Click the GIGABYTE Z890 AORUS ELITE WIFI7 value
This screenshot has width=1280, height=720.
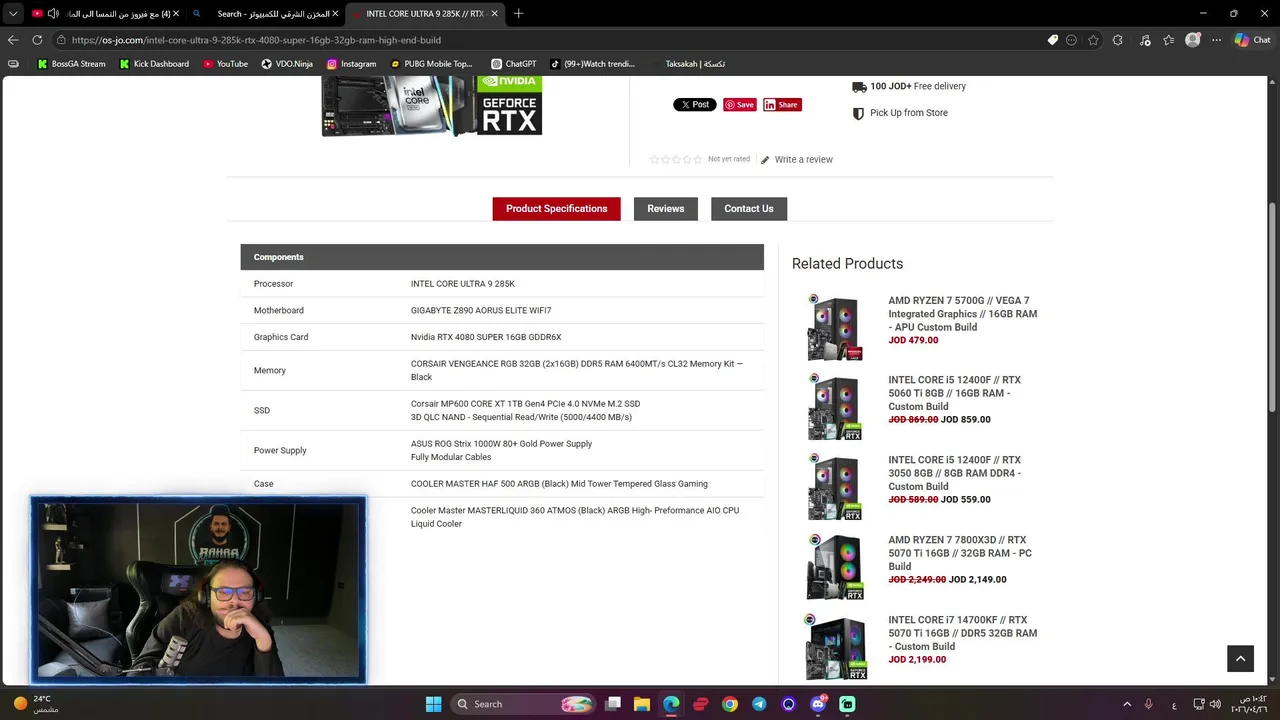pos(481,311)
